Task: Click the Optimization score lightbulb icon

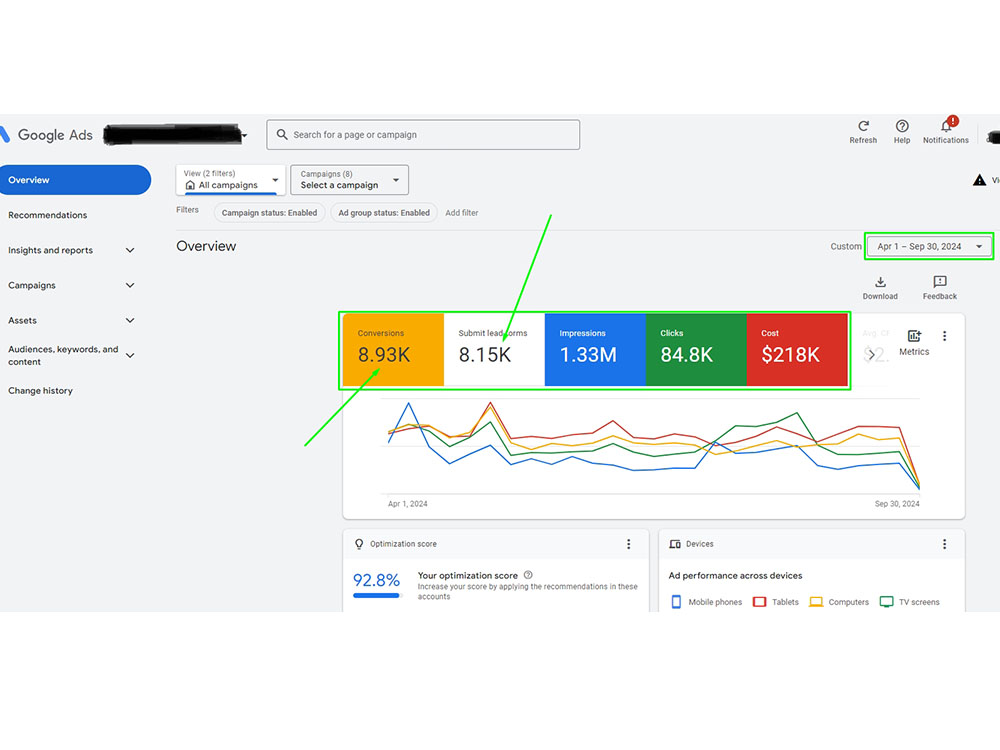Action: pos(359,544)
